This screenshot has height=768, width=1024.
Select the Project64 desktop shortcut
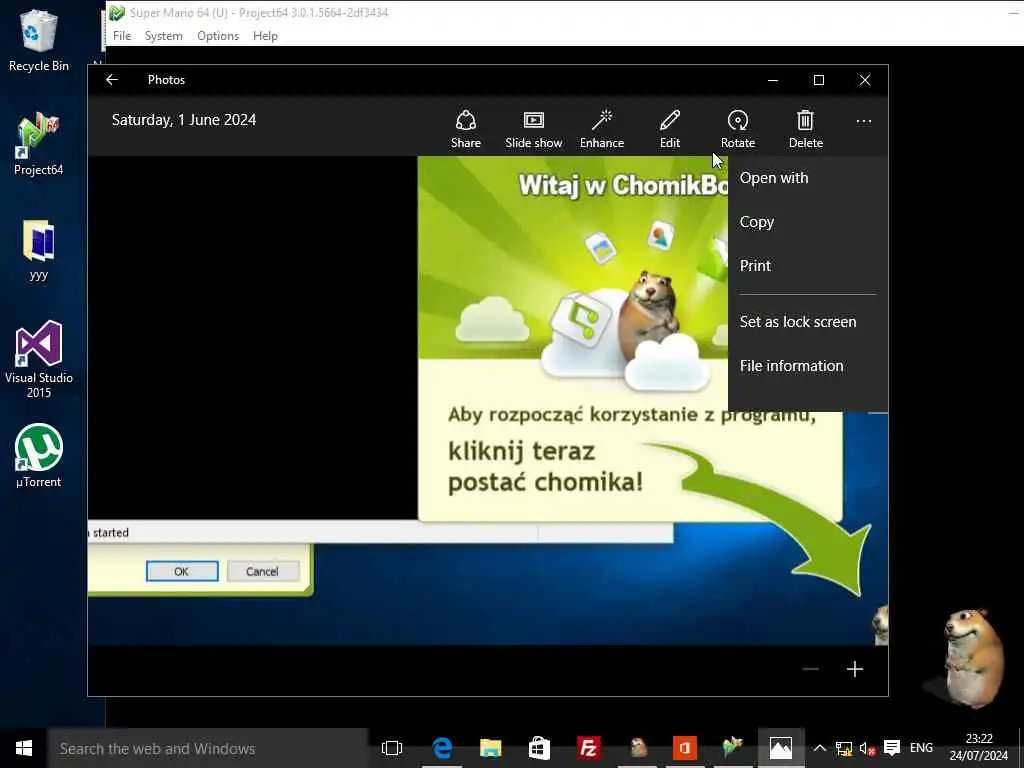39,144
